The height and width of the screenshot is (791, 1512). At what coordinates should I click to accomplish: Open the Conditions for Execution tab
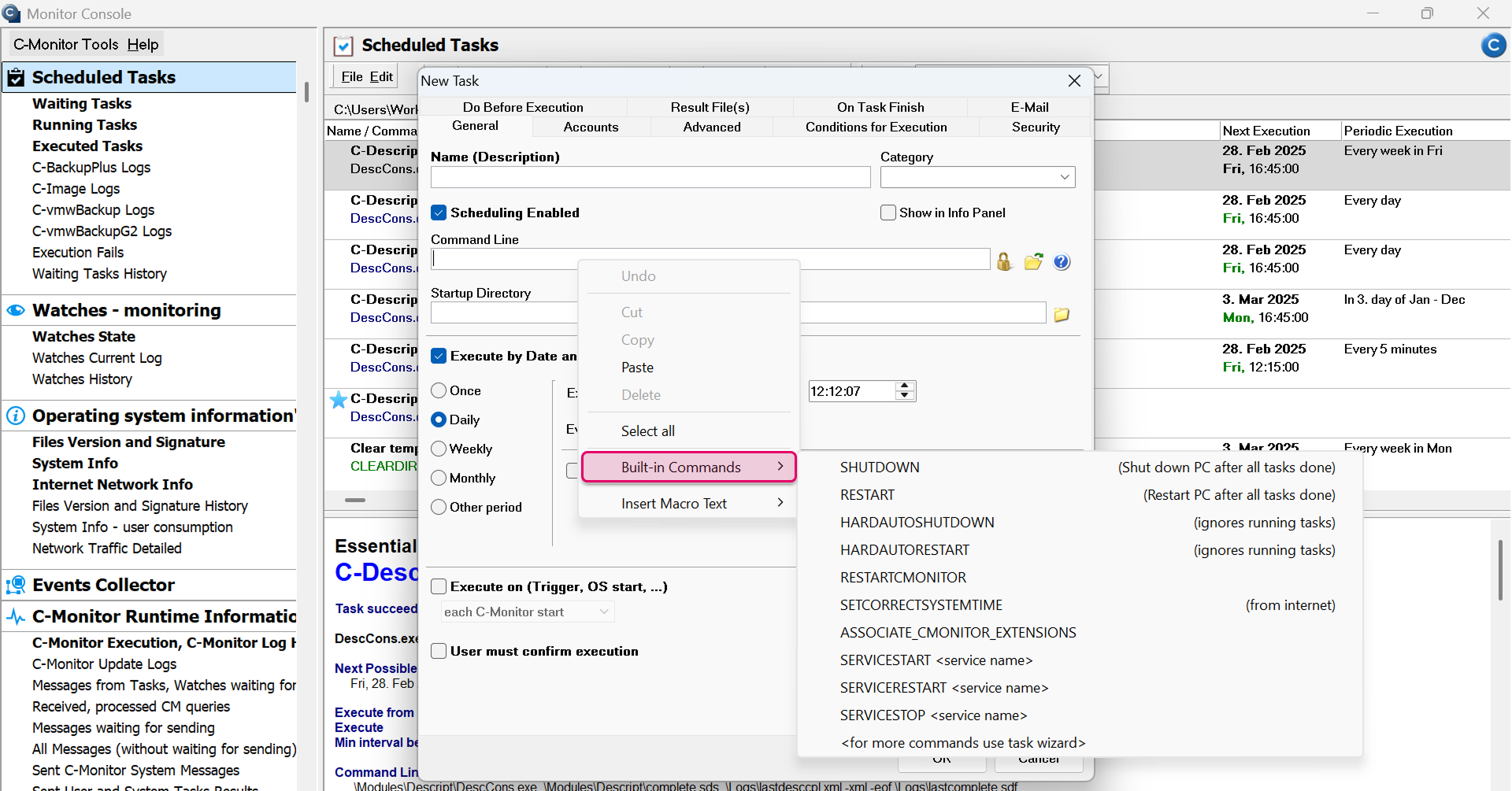[876, 127]
